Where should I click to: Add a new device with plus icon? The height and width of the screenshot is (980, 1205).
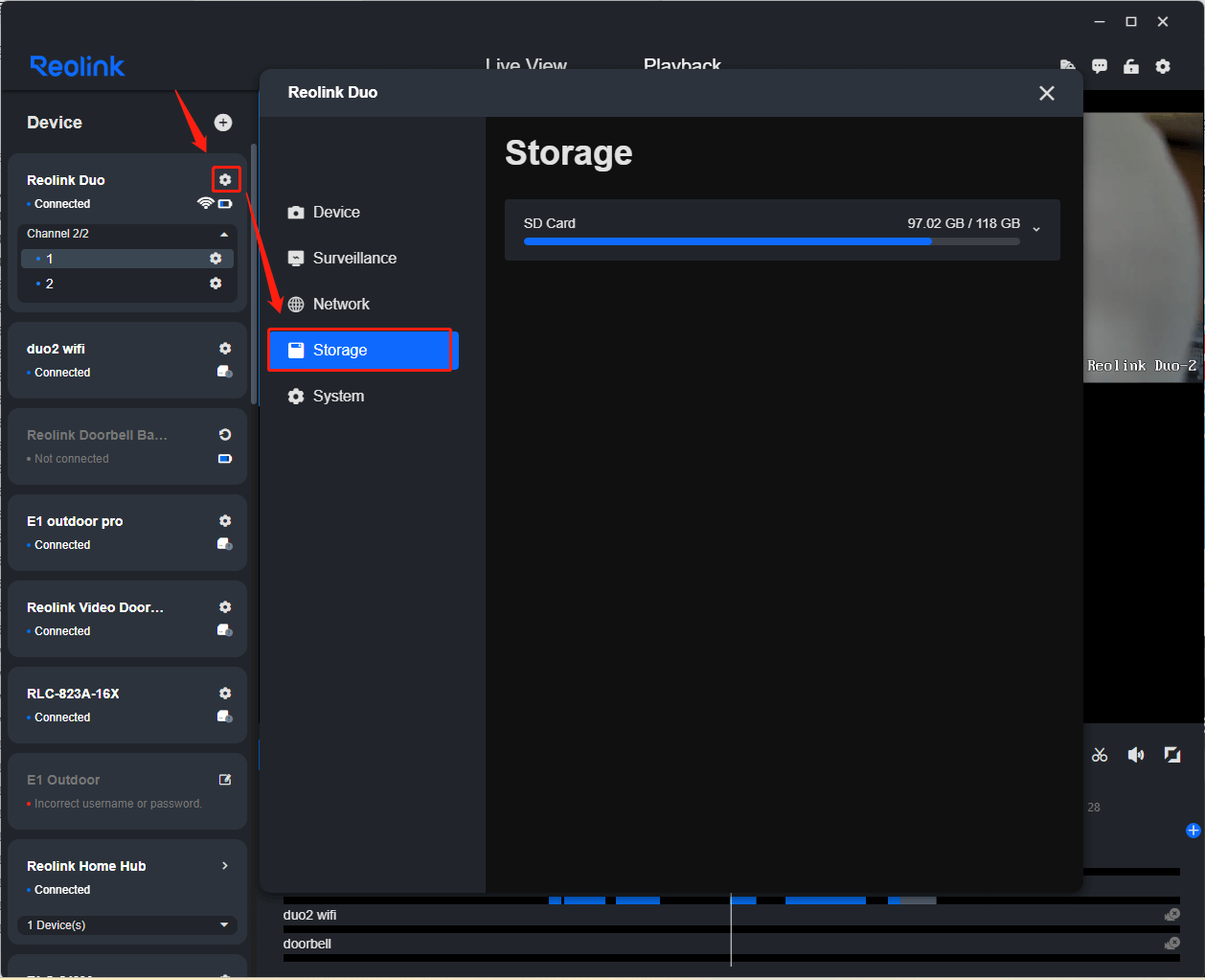point(223,123)
